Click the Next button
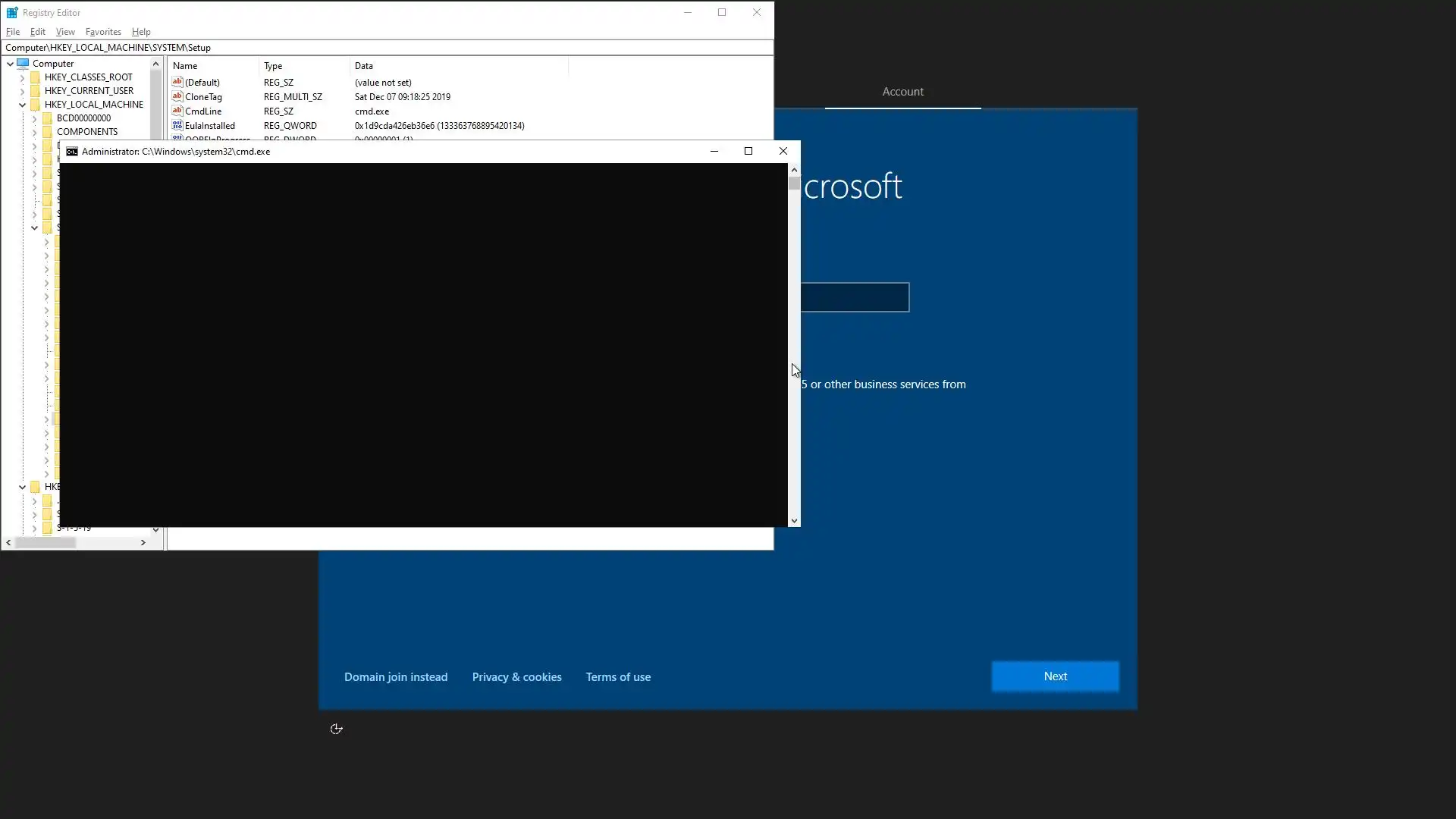 coord(1055,676)
